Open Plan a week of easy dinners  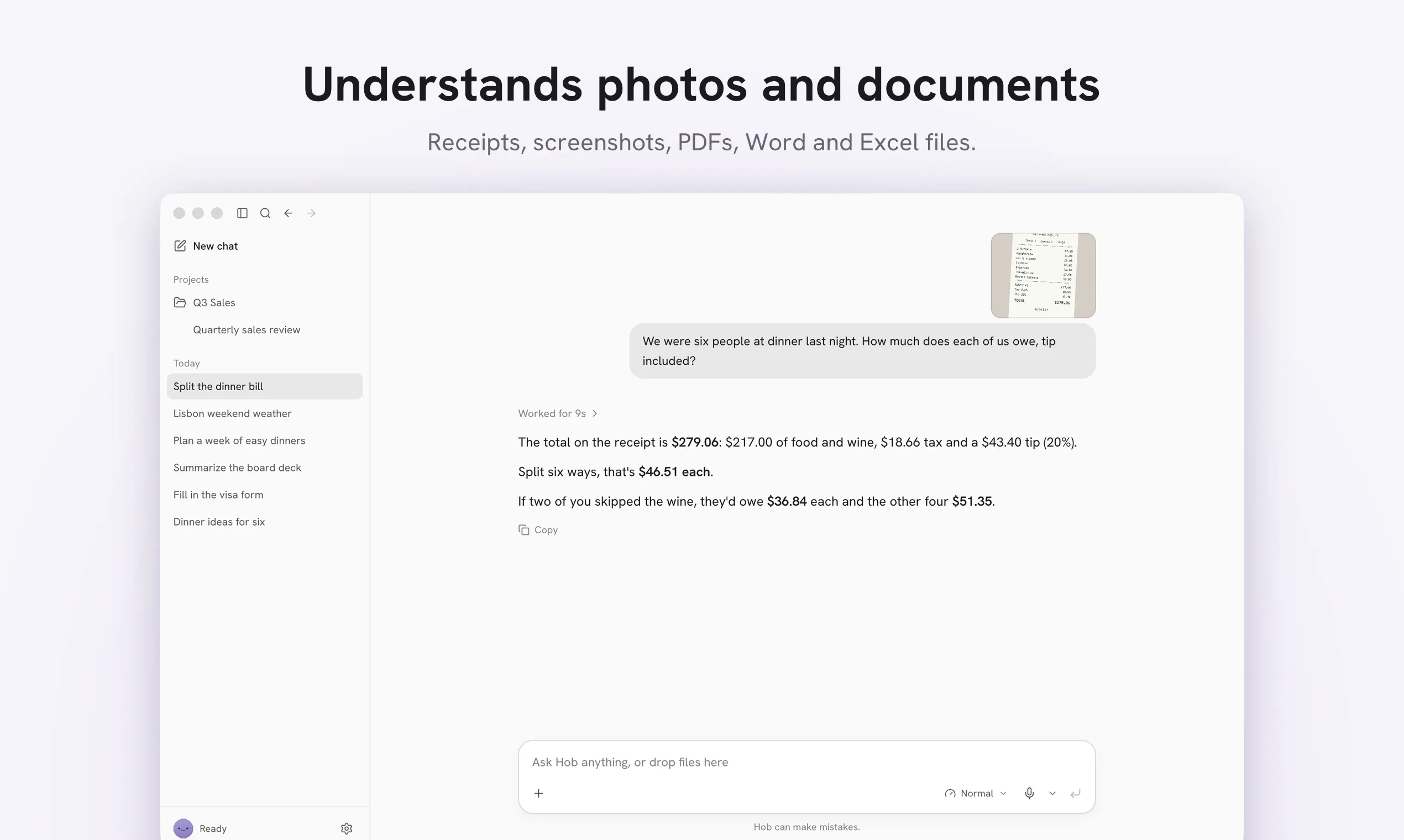[x=264, y=441]
